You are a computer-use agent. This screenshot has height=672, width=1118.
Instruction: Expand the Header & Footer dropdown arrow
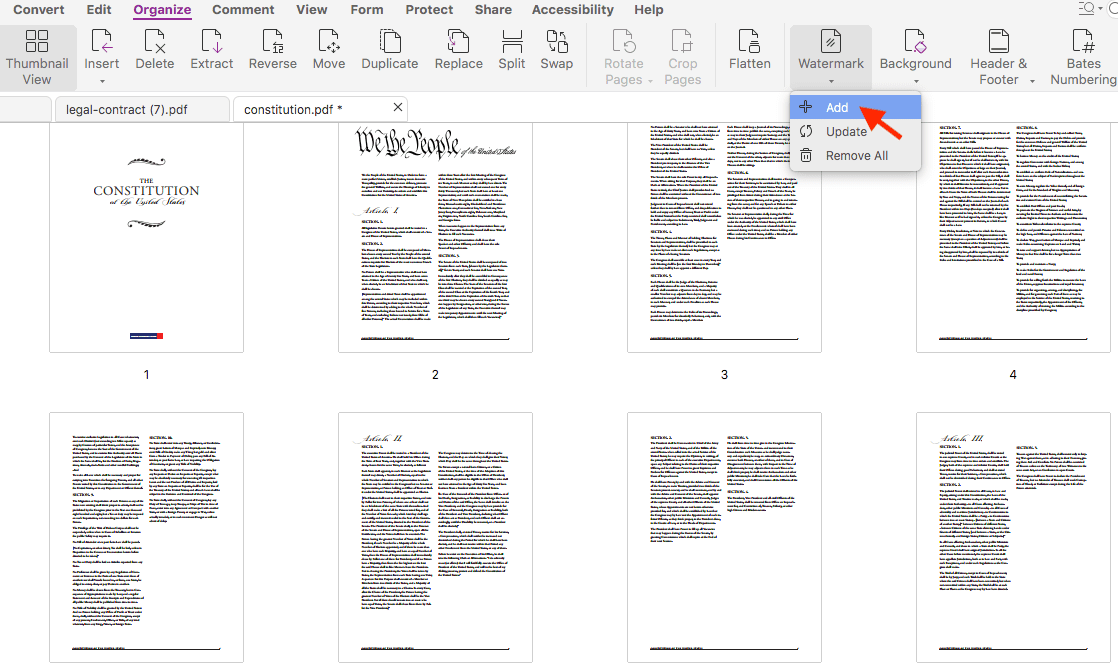coord(1032,81)
